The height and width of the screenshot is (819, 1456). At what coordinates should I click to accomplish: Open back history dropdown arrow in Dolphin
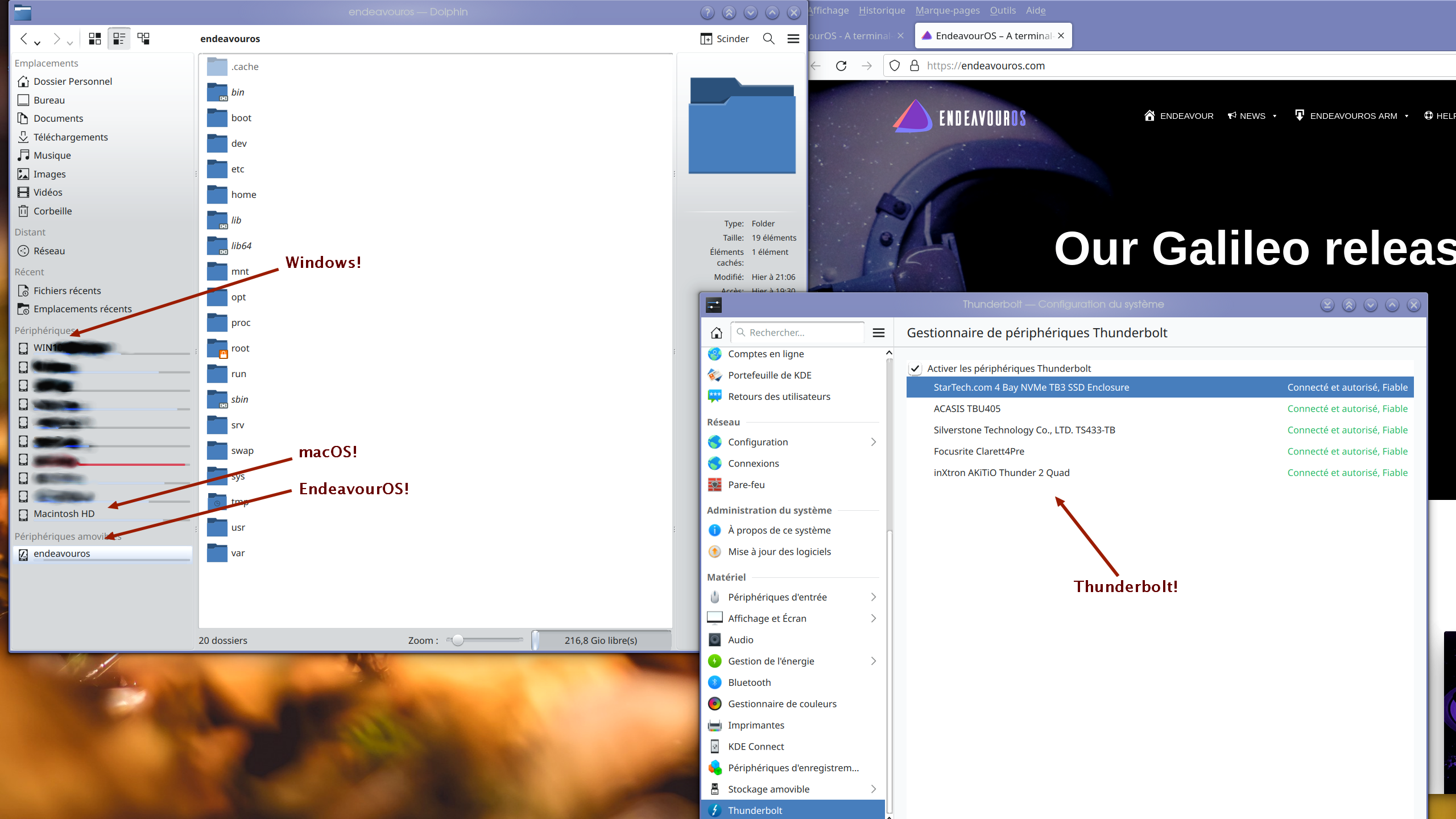tap(38, 43)
